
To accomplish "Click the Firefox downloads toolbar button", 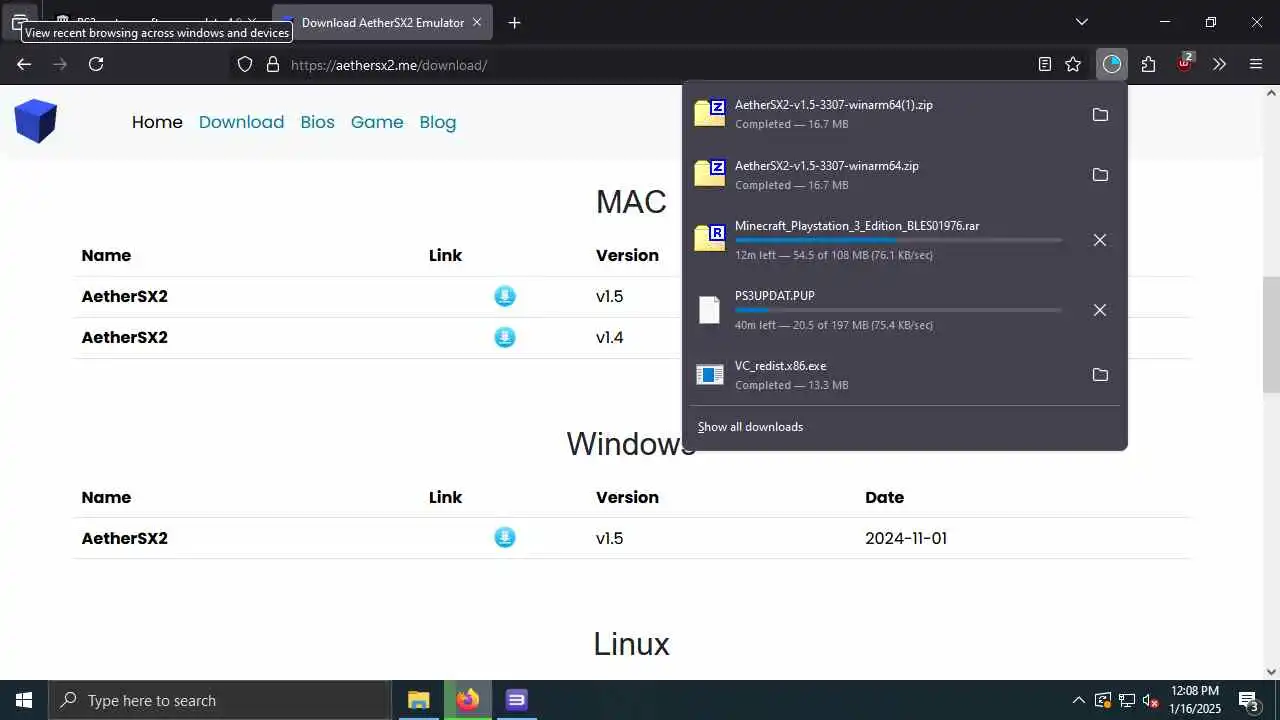I will point(1112,64).
